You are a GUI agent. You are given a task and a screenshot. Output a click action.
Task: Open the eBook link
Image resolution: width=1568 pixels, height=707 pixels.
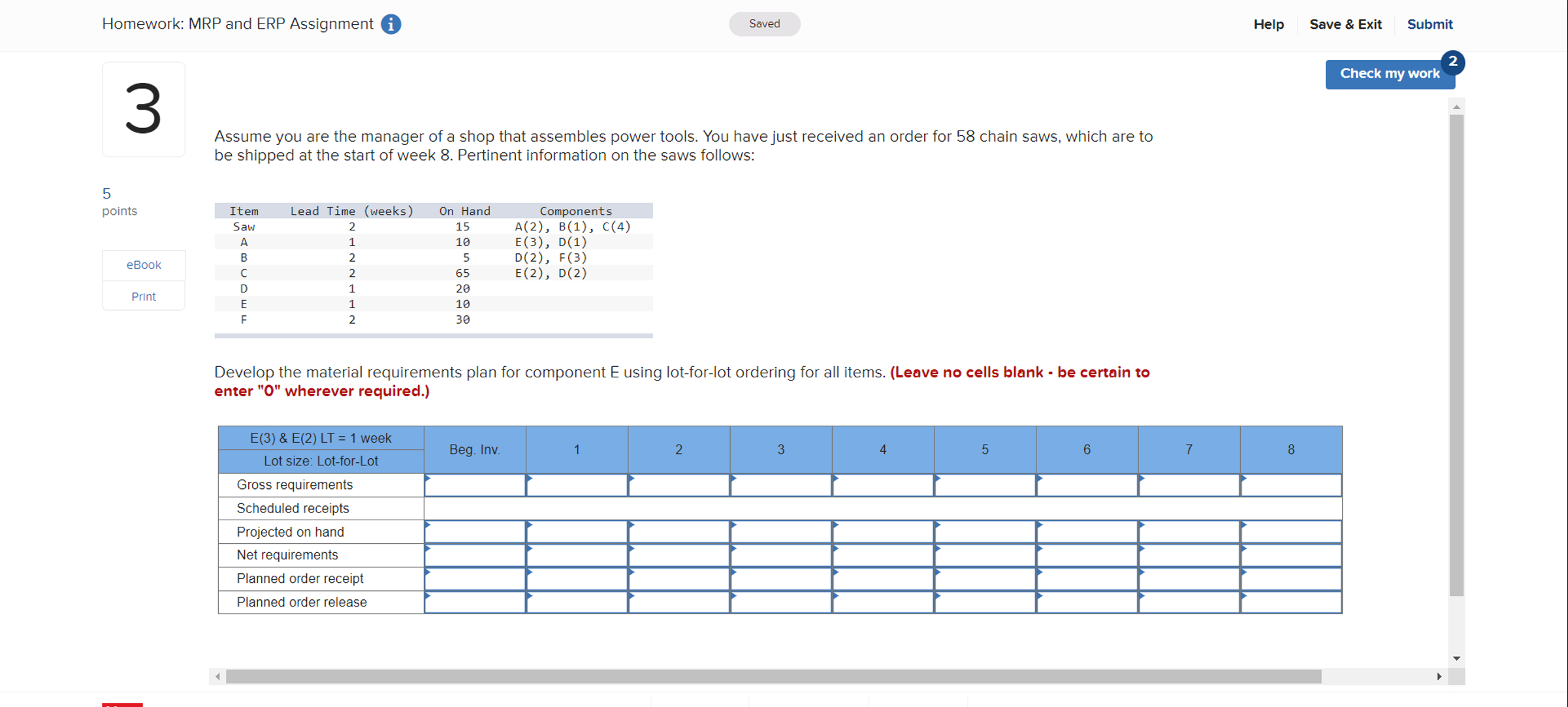coord(144,265)
